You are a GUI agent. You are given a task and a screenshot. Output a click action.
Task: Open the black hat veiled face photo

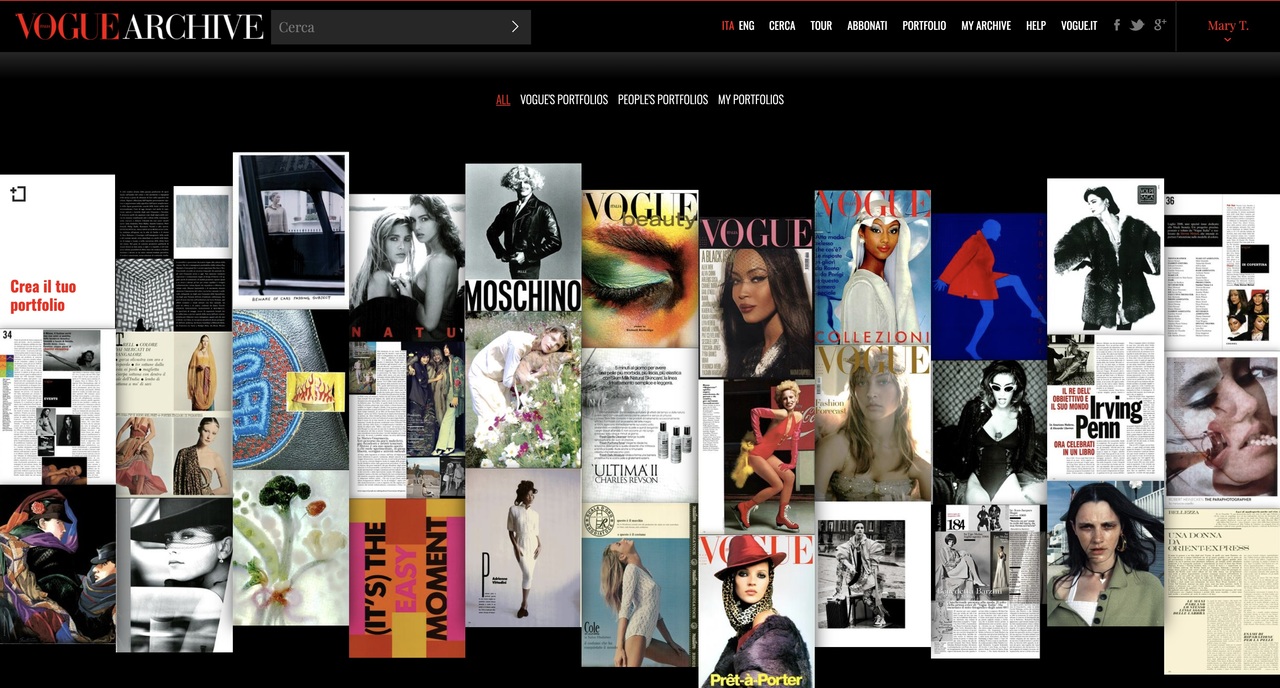coord(174,575)
